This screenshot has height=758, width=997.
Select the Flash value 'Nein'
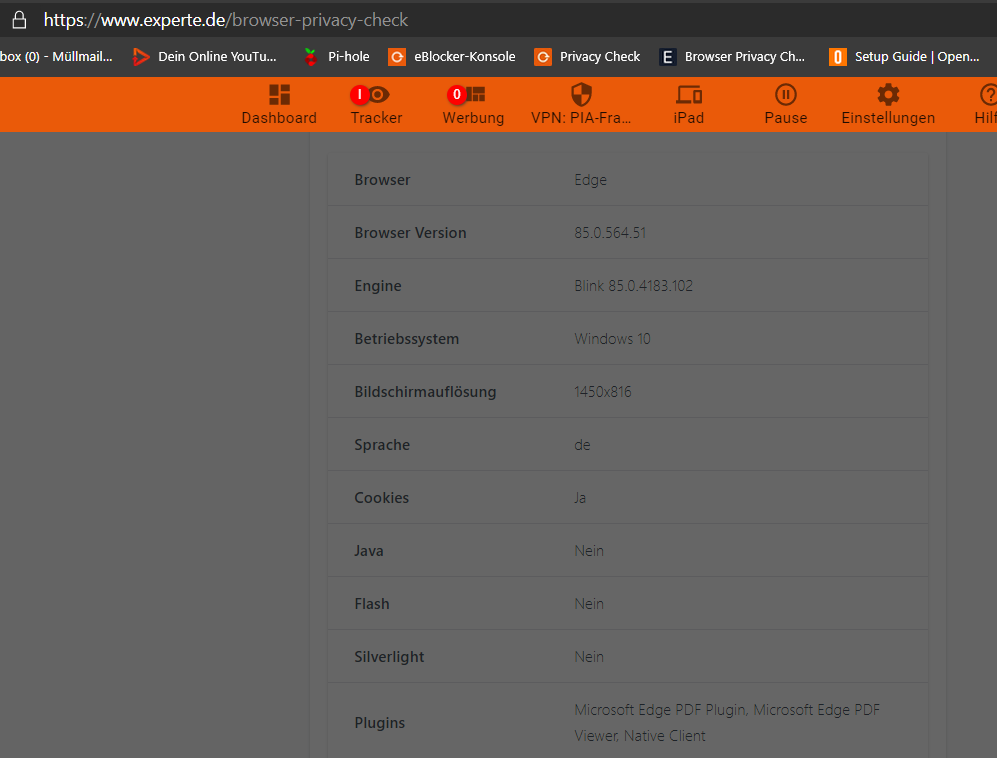pos(589,603)
